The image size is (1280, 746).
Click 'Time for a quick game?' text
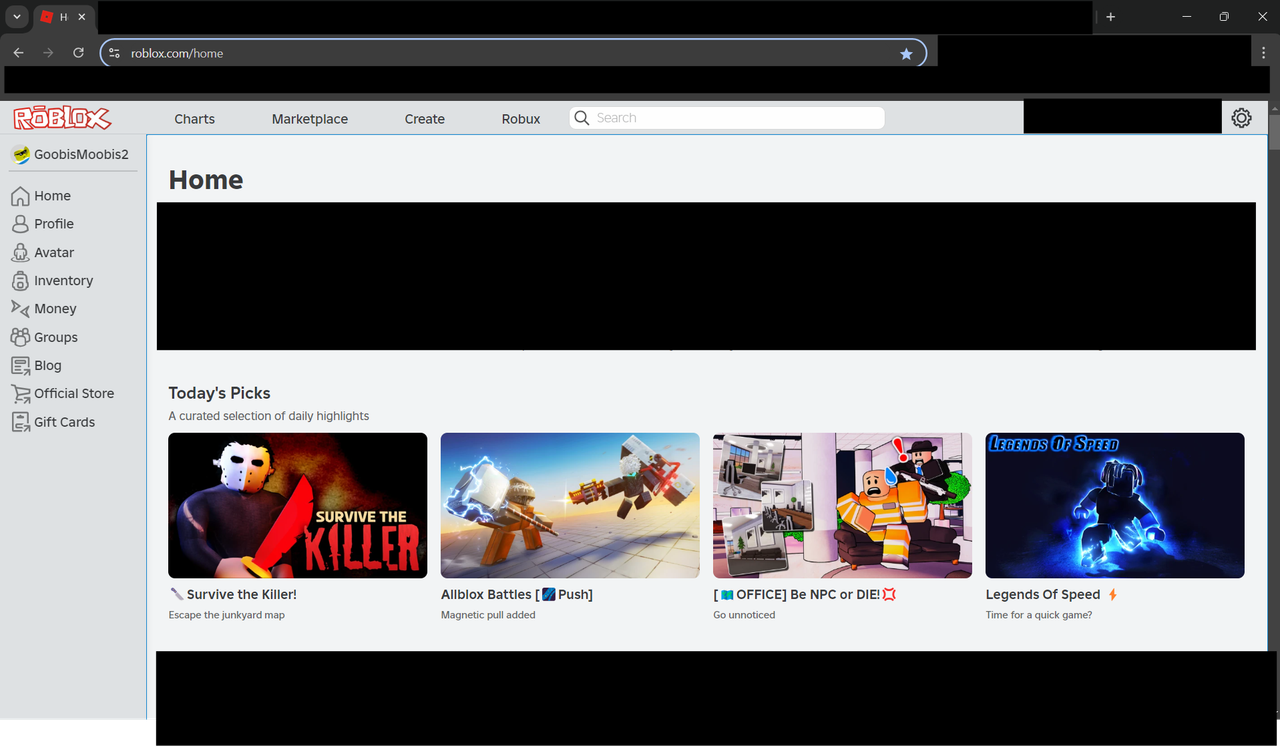tap(1039, 615)
